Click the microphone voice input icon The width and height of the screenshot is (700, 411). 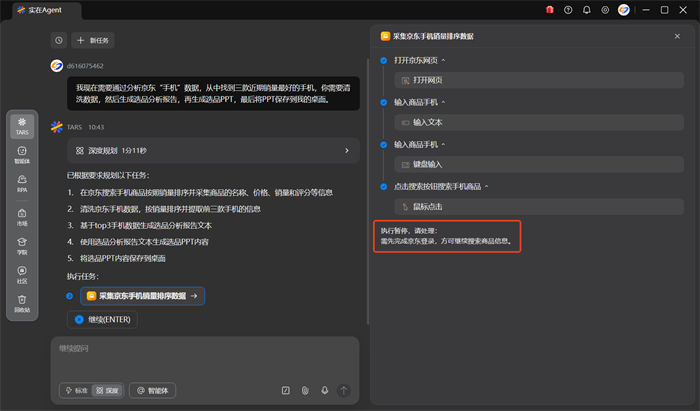[323, 390]
